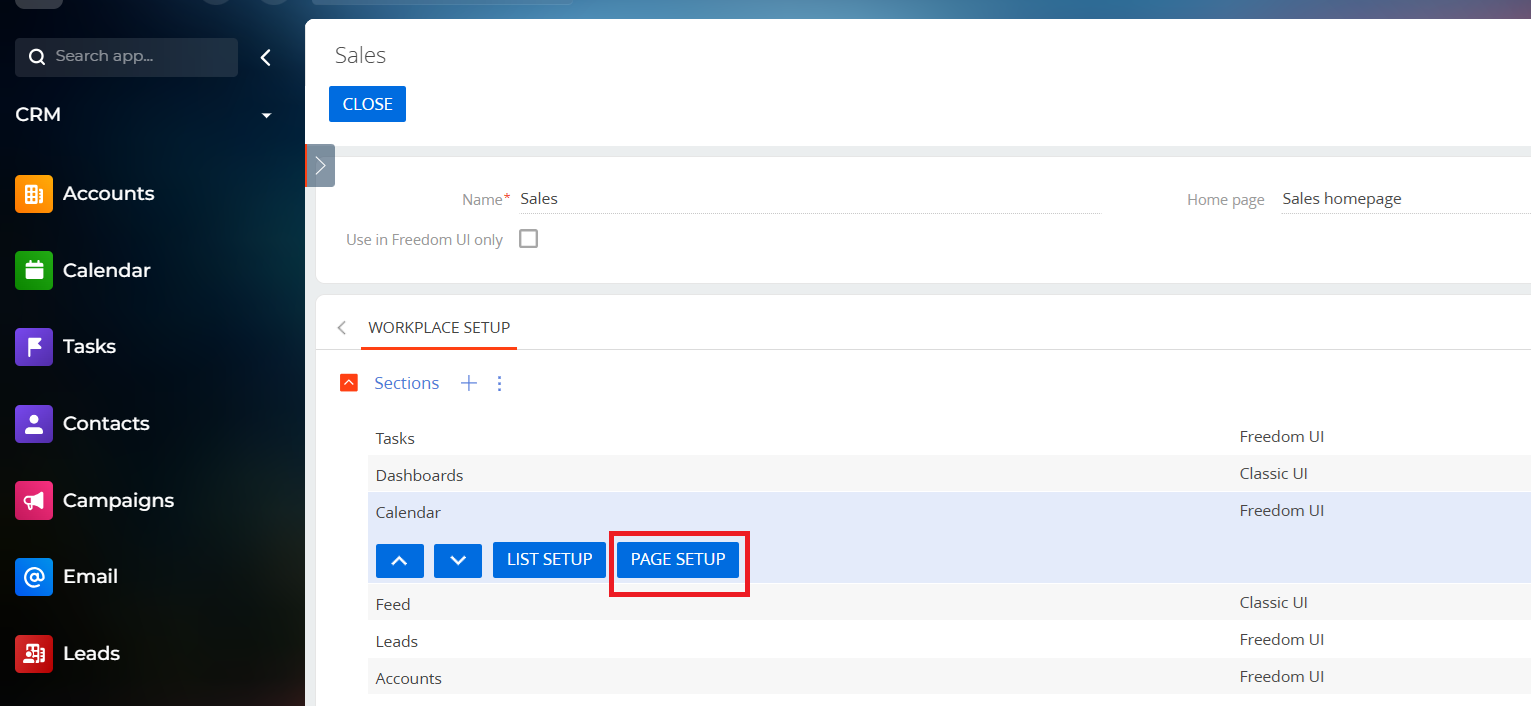Viewport: 1531px width, 706px height.
Task: Open the Leads sidebar icon
Action: point(34,654)
